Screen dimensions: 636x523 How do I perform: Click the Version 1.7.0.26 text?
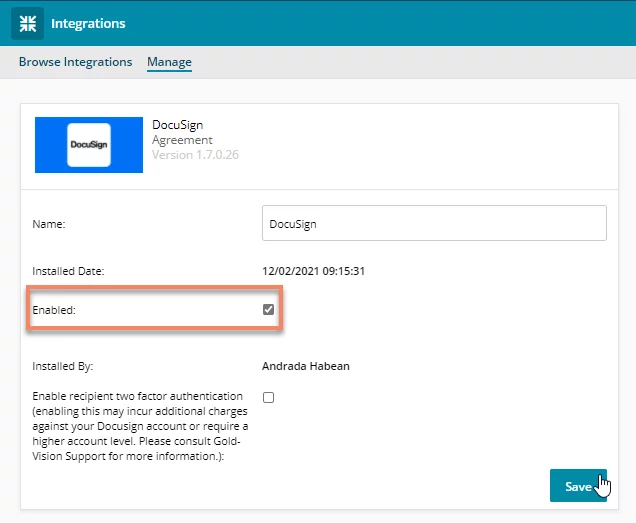click(196, 155)
